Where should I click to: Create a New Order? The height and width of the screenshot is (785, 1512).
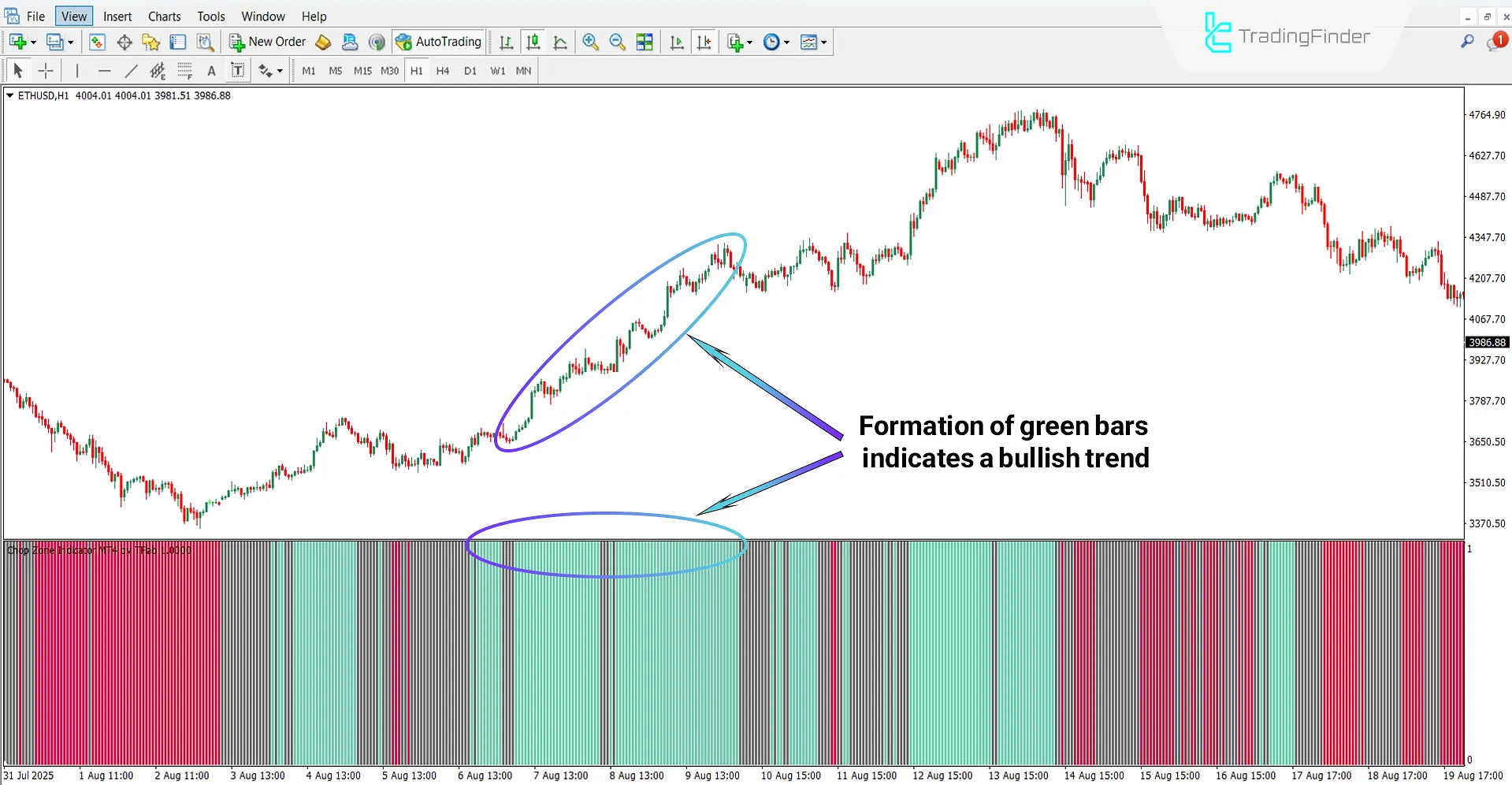point(267,42)
